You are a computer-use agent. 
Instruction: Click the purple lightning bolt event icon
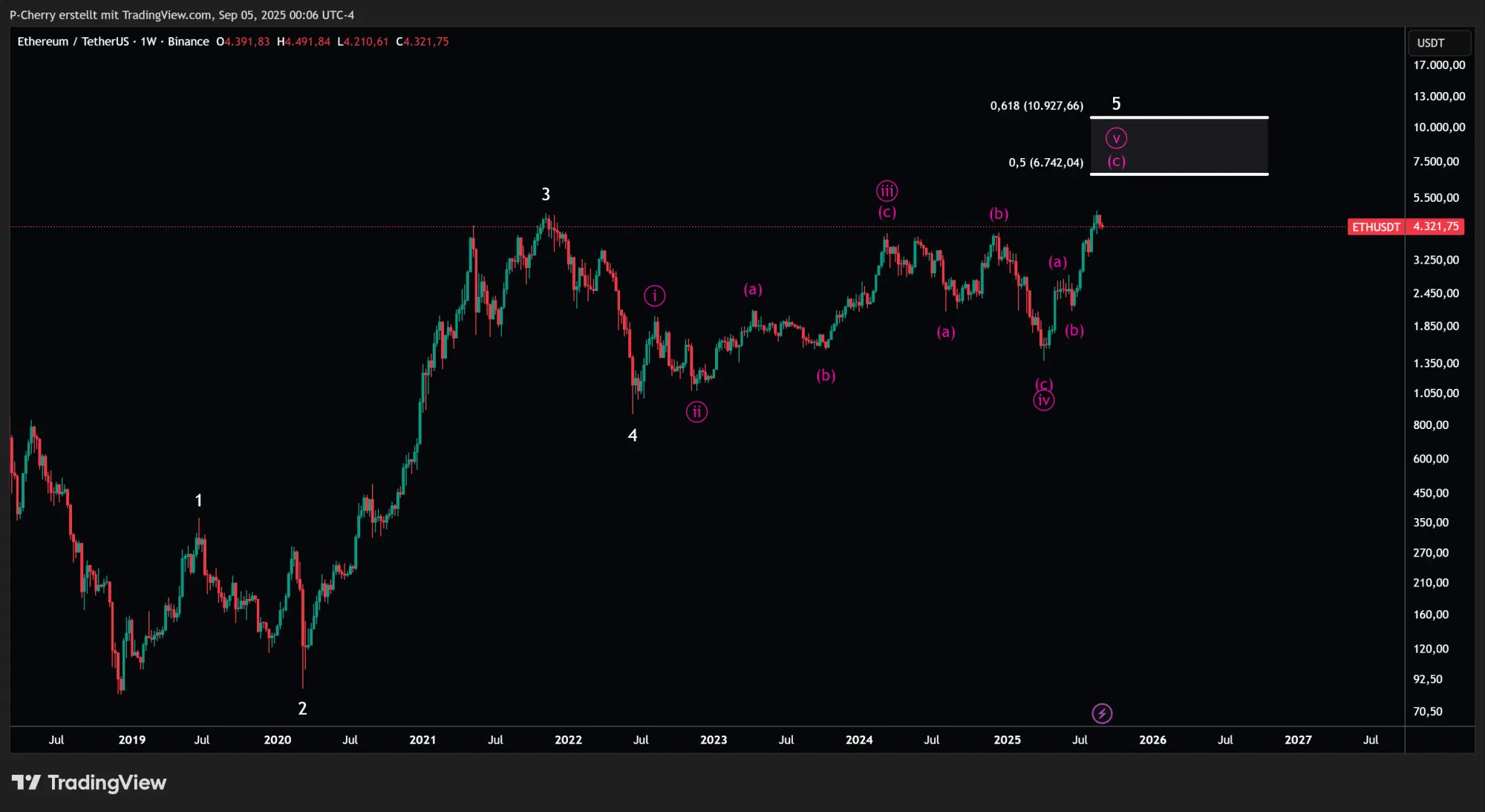[x=1102, y=713]
